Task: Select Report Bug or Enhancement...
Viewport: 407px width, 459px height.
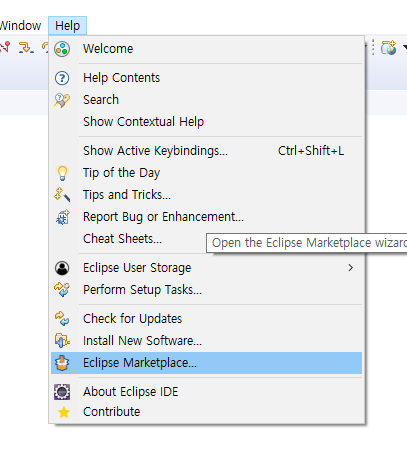Action: click(x=206, y=217)
